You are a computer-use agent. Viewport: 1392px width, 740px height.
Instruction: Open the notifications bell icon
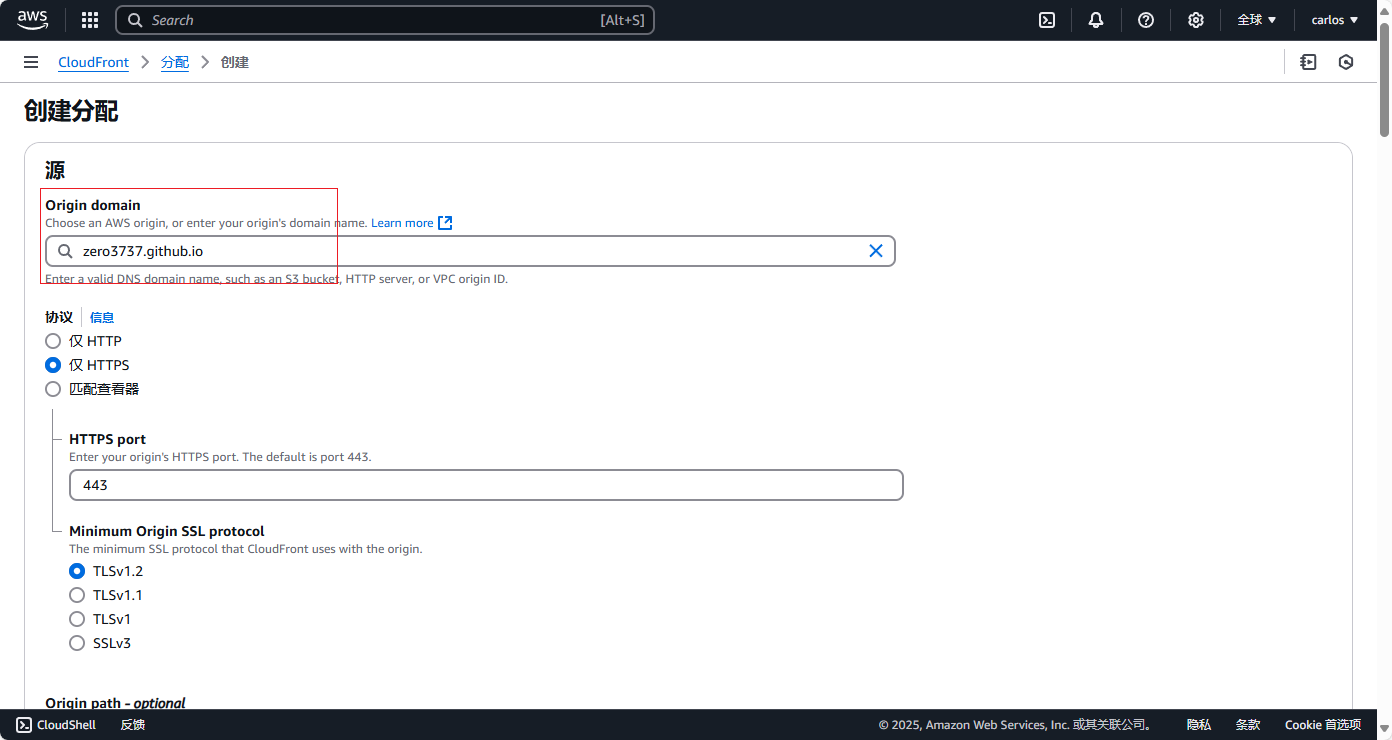pos(1097,20)
